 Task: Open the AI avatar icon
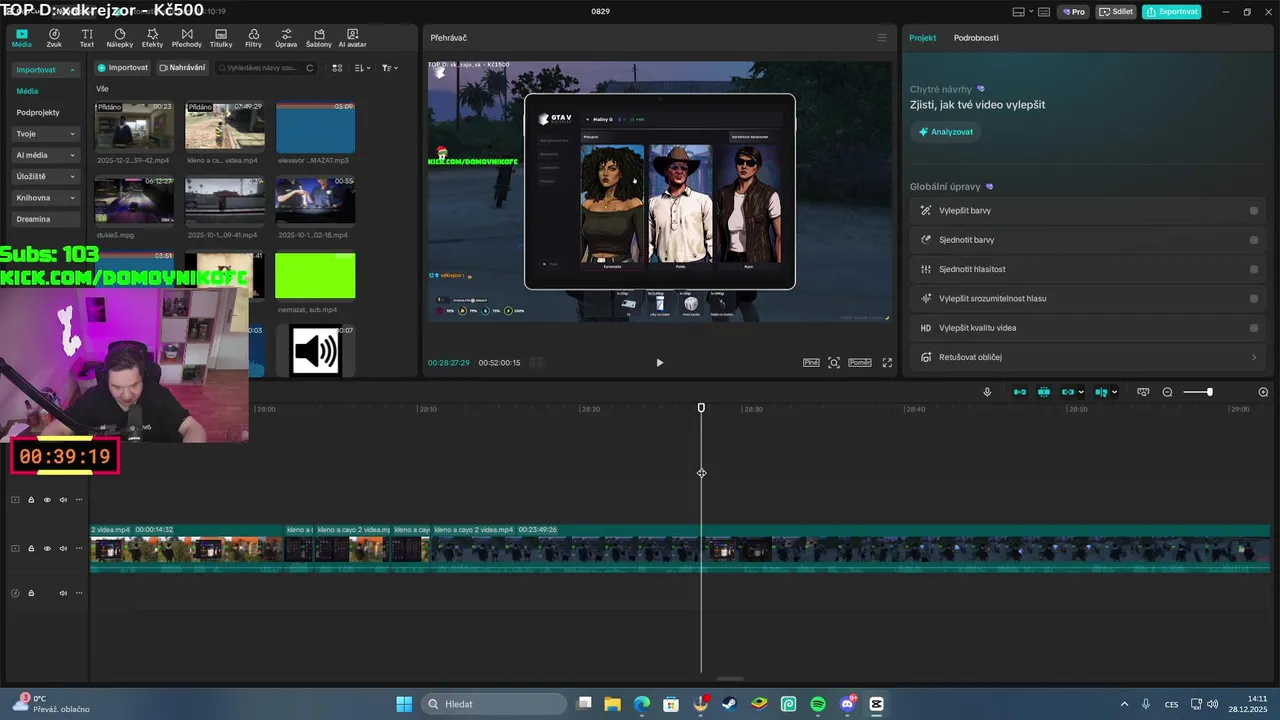point(352,38)
